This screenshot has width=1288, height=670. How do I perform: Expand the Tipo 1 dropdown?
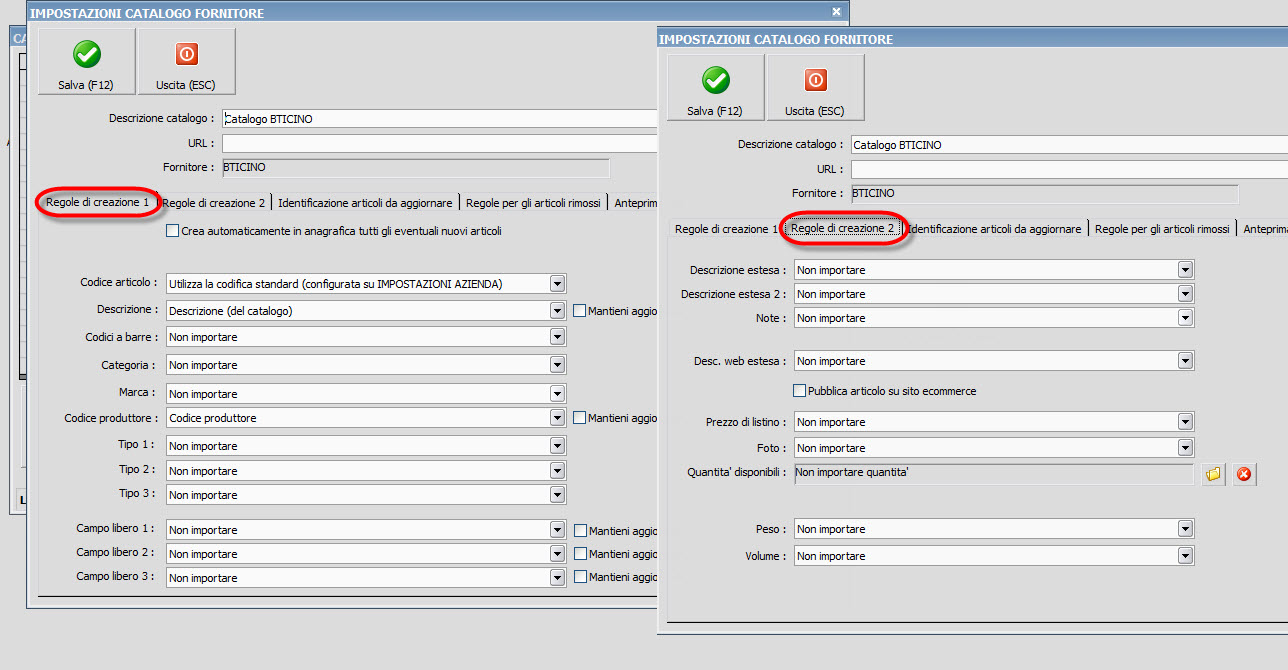coord(558,446)
